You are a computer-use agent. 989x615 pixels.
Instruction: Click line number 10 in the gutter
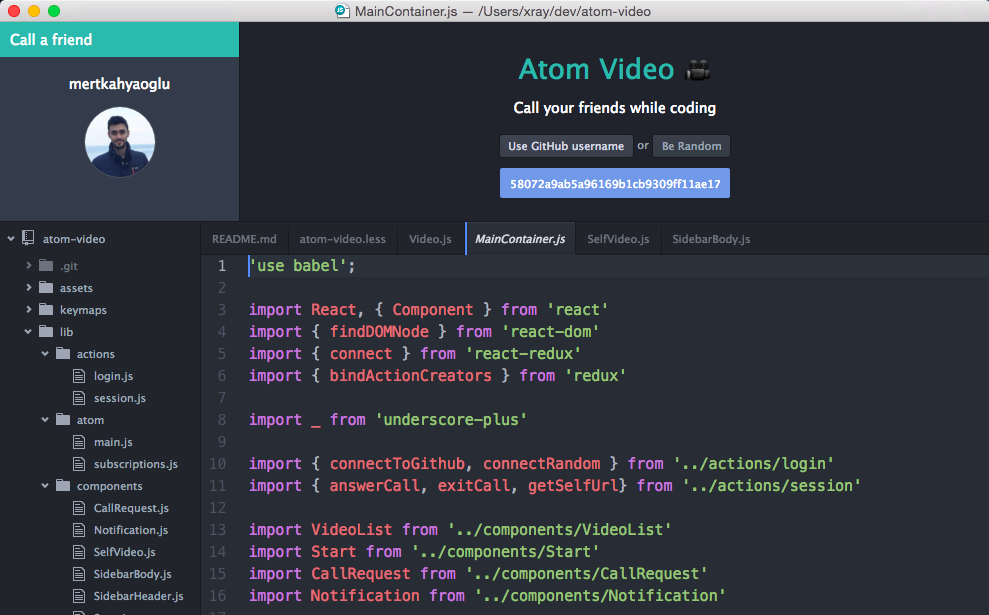[x=218, y=464]
